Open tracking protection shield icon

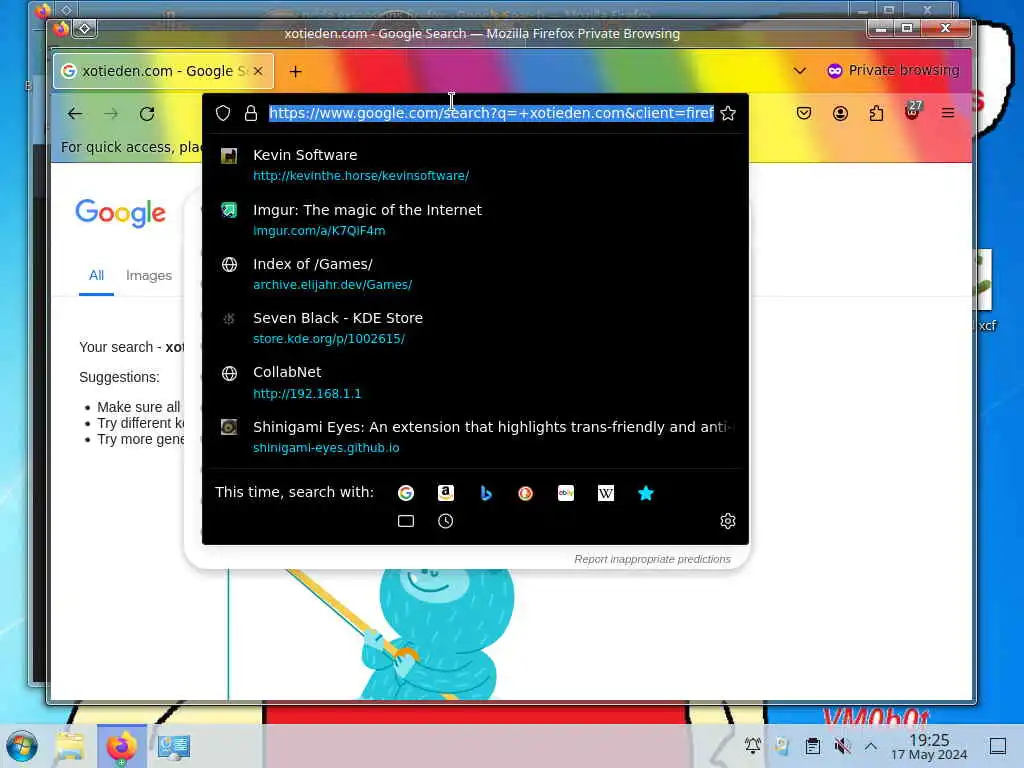point(223,113)
